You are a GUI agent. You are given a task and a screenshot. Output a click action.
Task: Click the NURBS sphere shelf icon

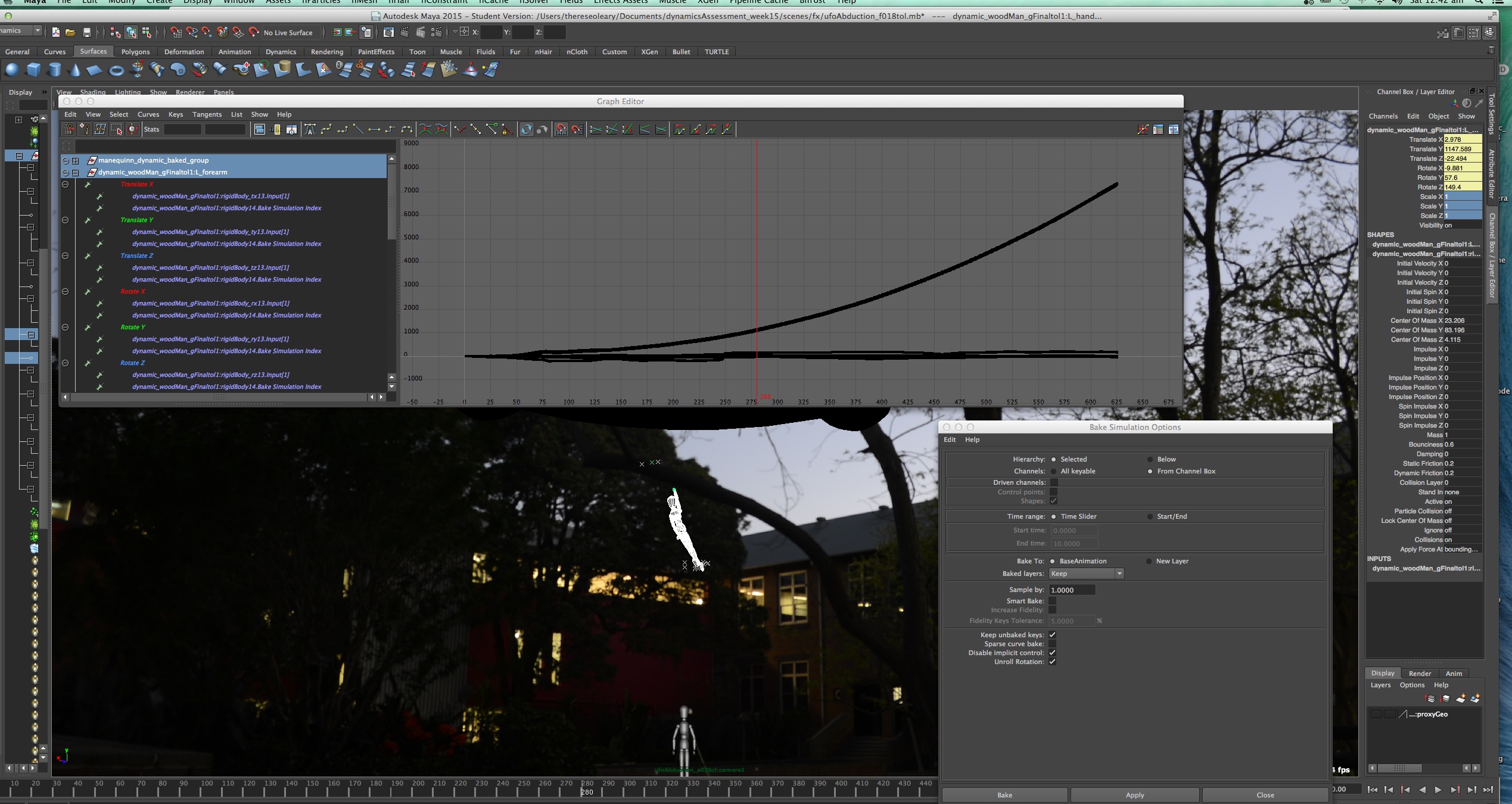coord(12,70)
